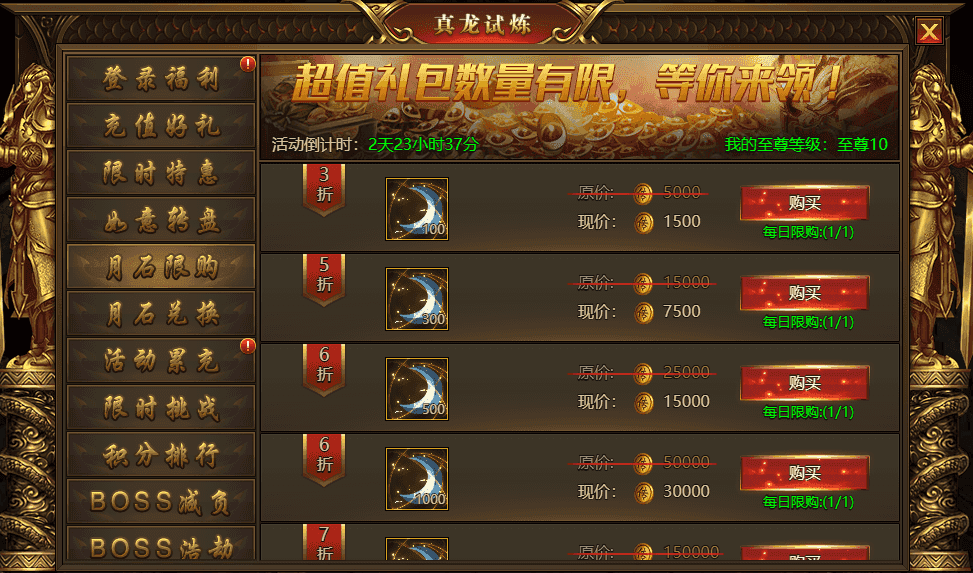This screenshot has width=973, height=573.
Task: Click 购买 for the 7500 pack
Action: 804,293
